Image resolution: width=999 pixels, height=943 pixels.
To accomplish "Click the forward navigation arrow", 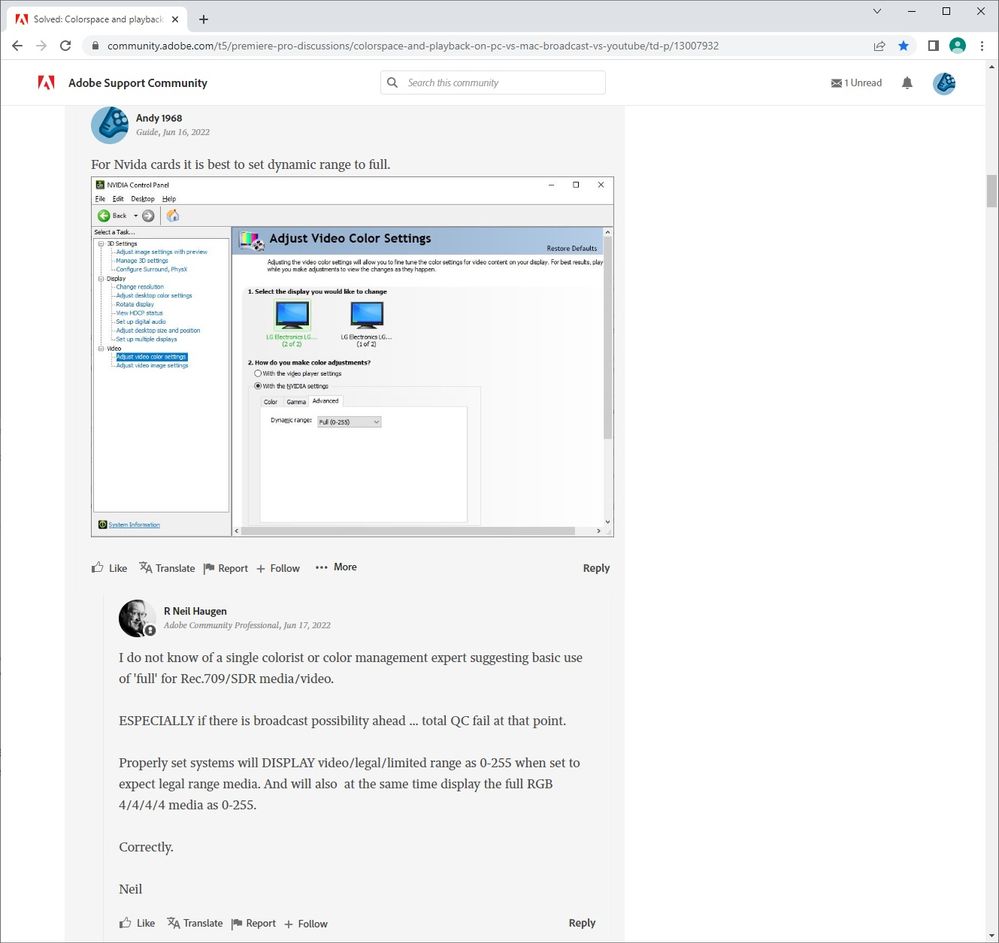I will (x=41, y=46).
